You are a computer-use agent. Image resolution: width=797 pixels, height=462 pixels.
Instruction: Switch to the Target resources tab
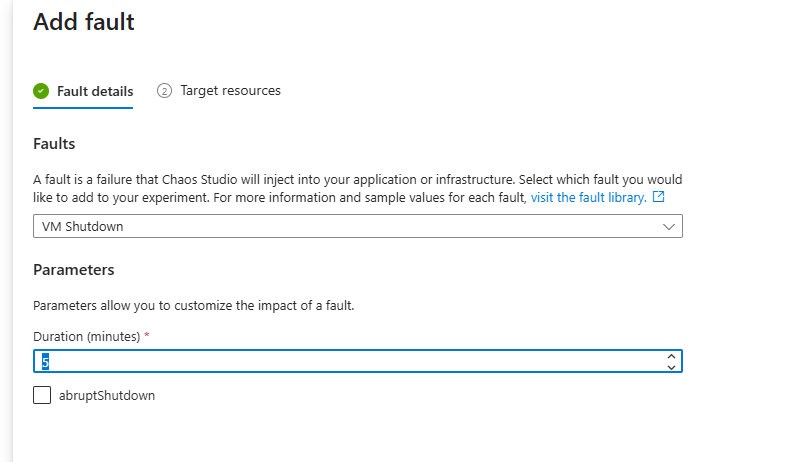230,91
